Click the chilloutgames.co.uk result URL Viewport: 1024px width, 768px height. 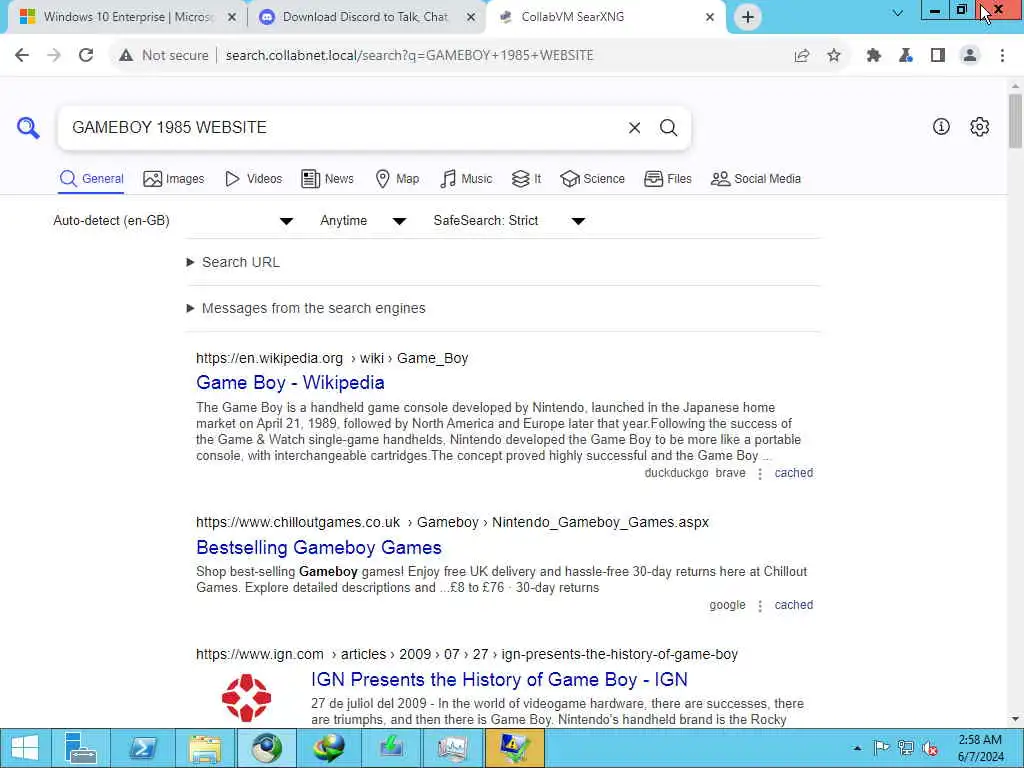[452, 522]
